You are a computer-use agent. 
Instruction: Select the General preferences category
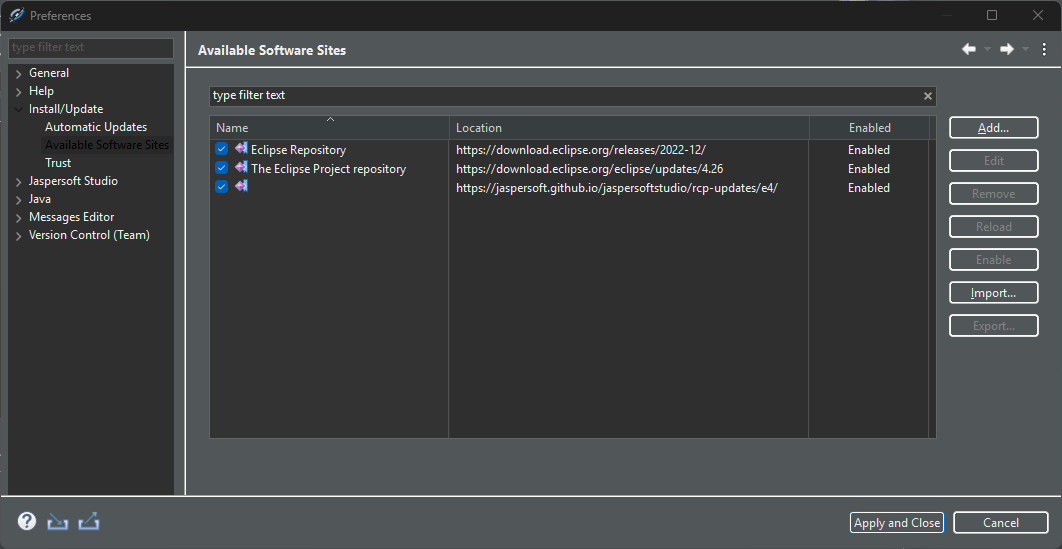49,72
